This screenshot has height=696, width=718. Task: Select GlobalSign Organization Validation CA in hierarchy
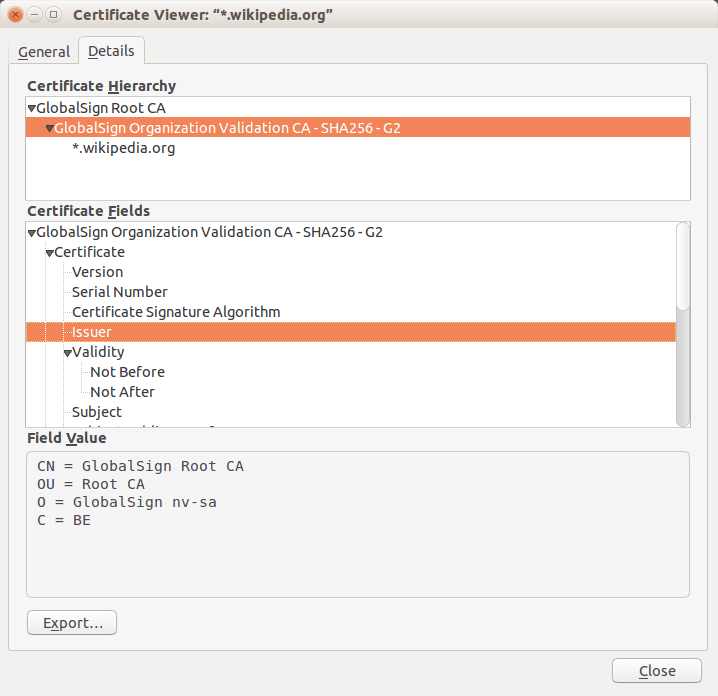point(358,128)
